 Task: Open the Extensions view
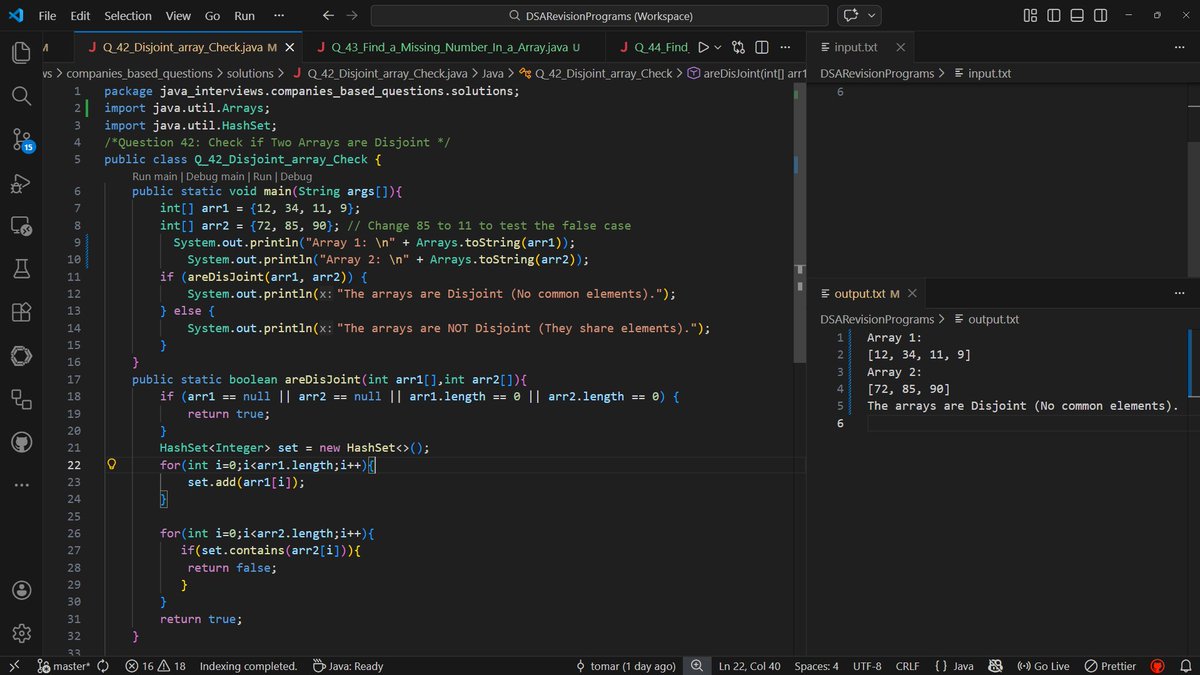coord(22,312)
